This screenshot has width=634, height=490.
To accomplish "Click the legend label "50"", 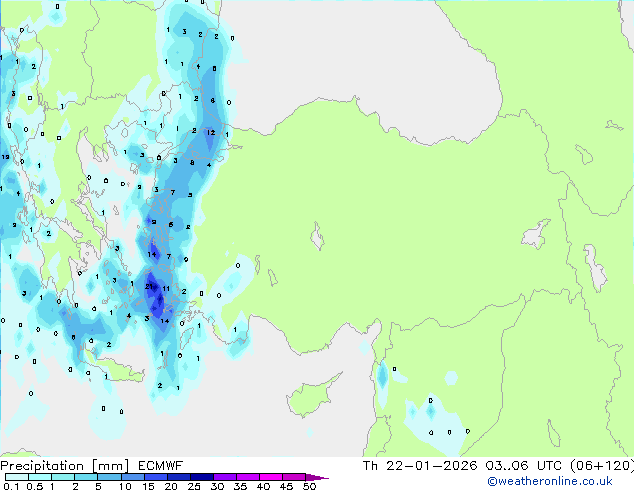I will pyautogui.click(x=309, y=486).
